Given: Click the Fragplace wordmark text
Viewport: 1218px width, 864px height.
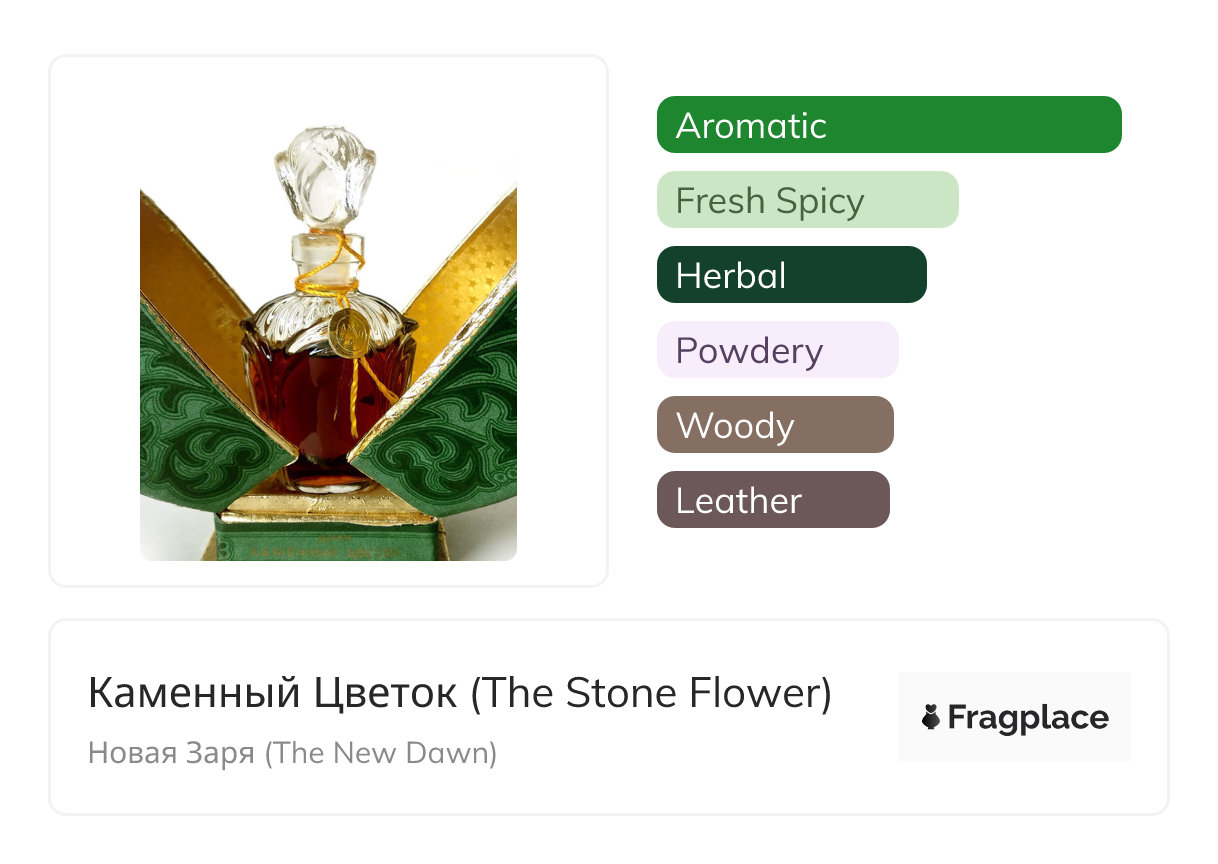Looking at the screenshot, I should [1028, 717].
